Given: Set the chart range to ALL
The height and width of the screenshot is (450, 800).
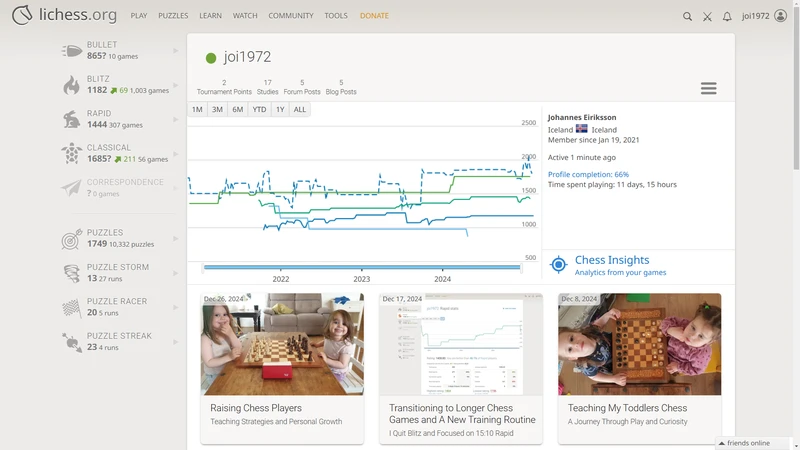Looking at the screenshot, I should click(x=300, y=109).
